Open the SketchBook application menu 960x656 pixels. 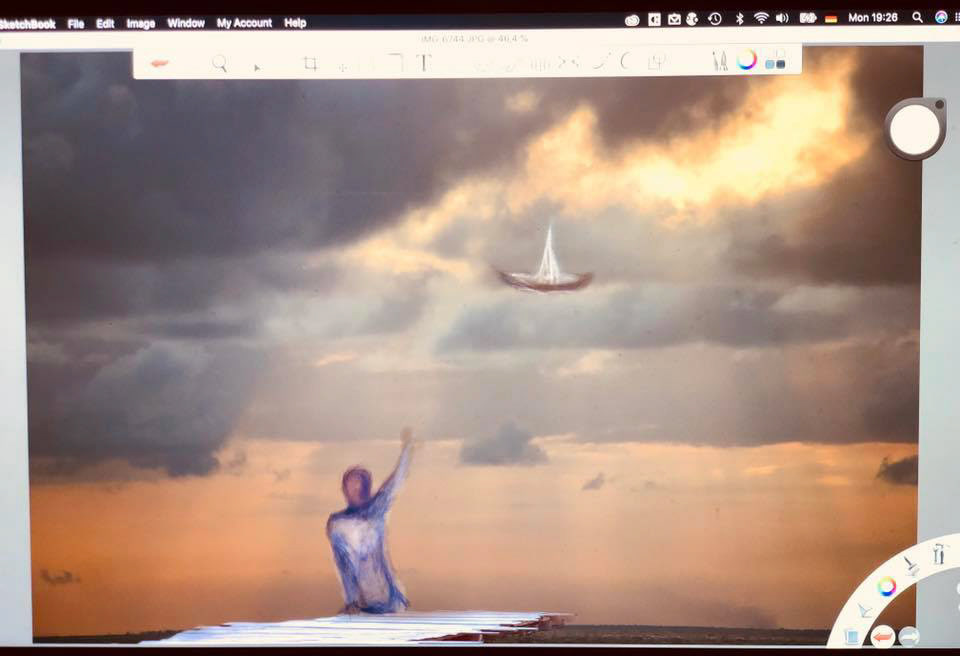pyautogui.click(x=28, y=25)
